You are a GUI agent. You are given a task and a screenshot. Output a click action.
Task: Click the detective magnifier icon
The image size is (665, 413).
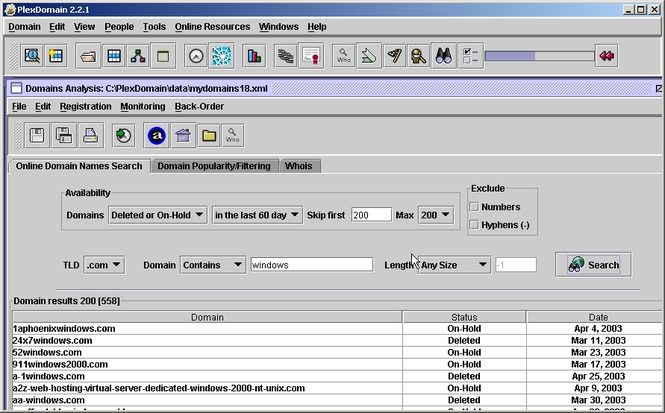point(418,56)
